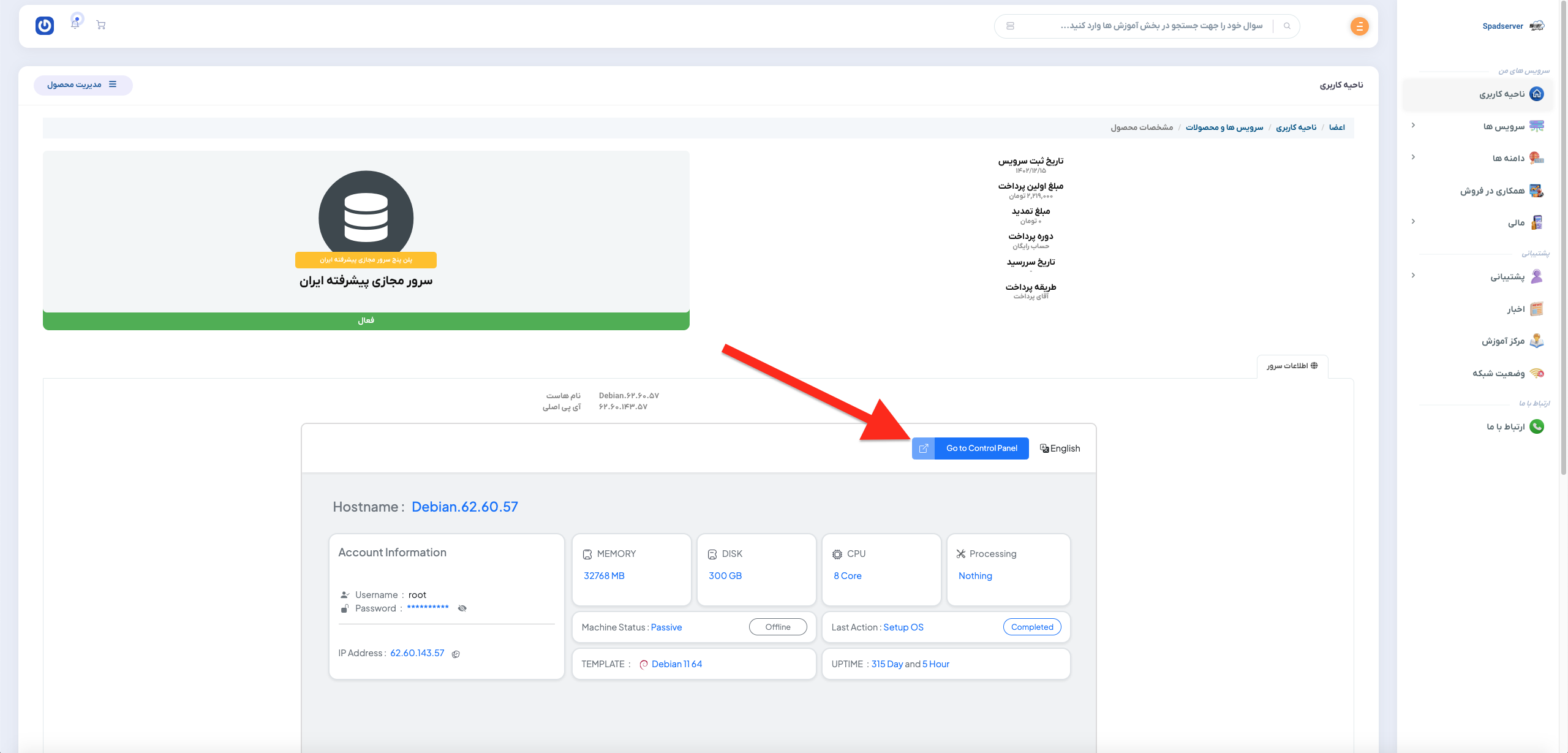Click the 300 GB disk value

pyautogui.click(x=725, y=576)
